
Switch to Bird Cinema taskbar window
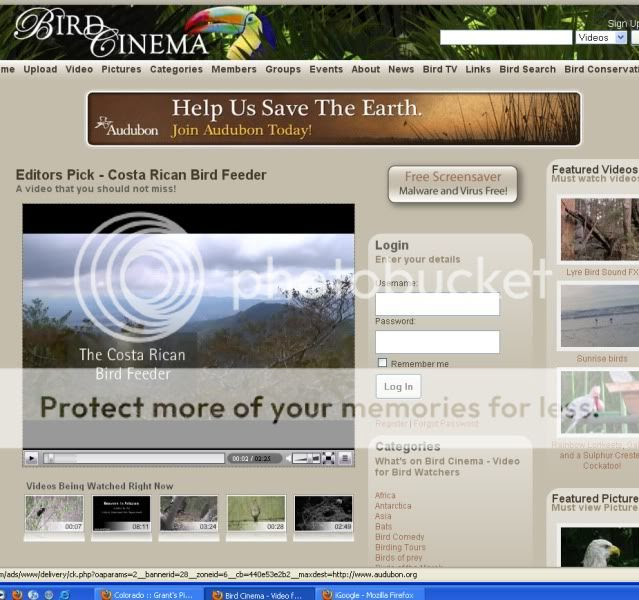[258, 595]
